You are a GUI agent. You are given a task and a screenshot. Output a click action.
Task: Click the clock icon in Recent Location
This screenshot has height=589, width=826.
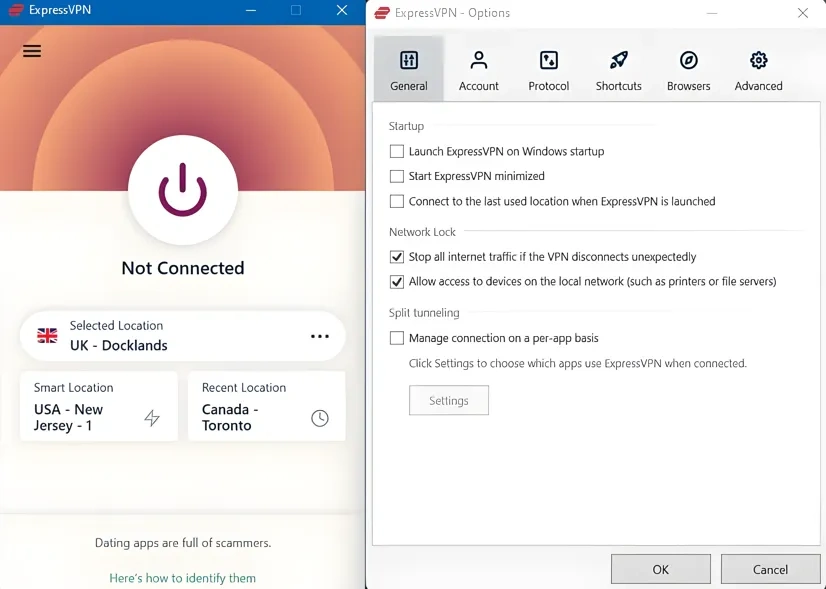[320, 418]
